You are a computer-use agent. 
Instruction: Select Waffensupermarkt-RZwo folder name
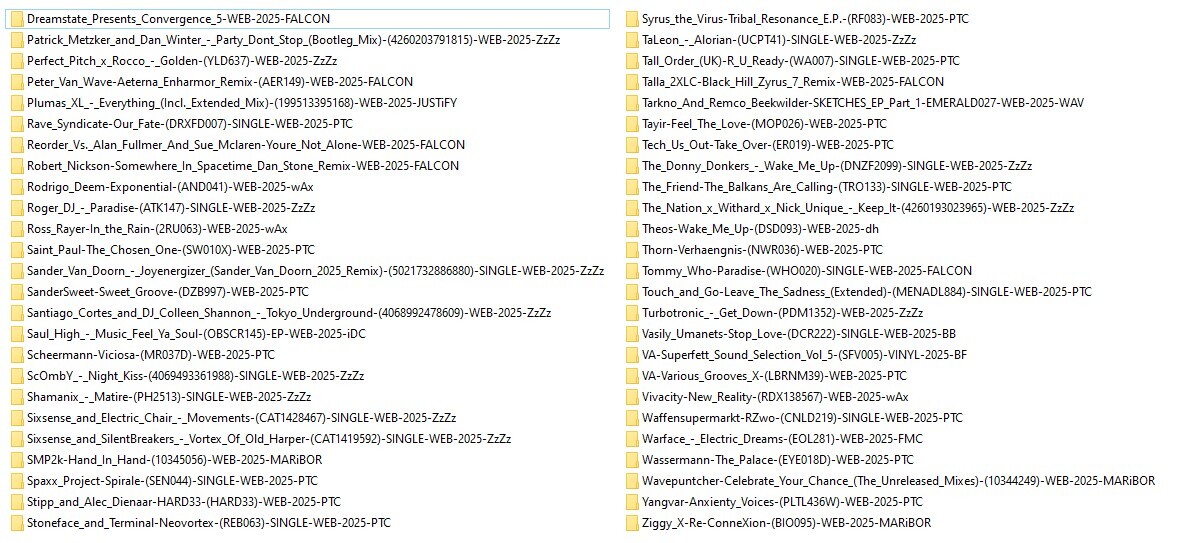click(x=803, y=417)
